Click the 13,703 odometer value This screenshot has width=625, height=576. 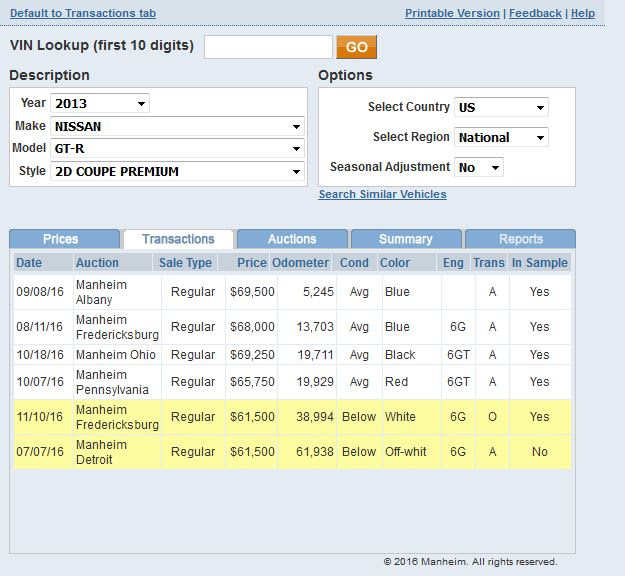click(x=315, y=327)
